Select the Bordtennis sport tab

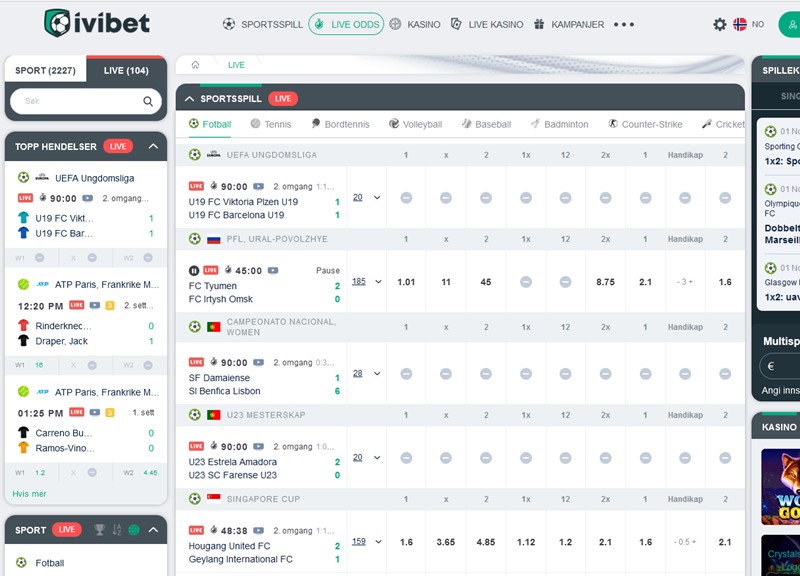click(x=340, y=124)
